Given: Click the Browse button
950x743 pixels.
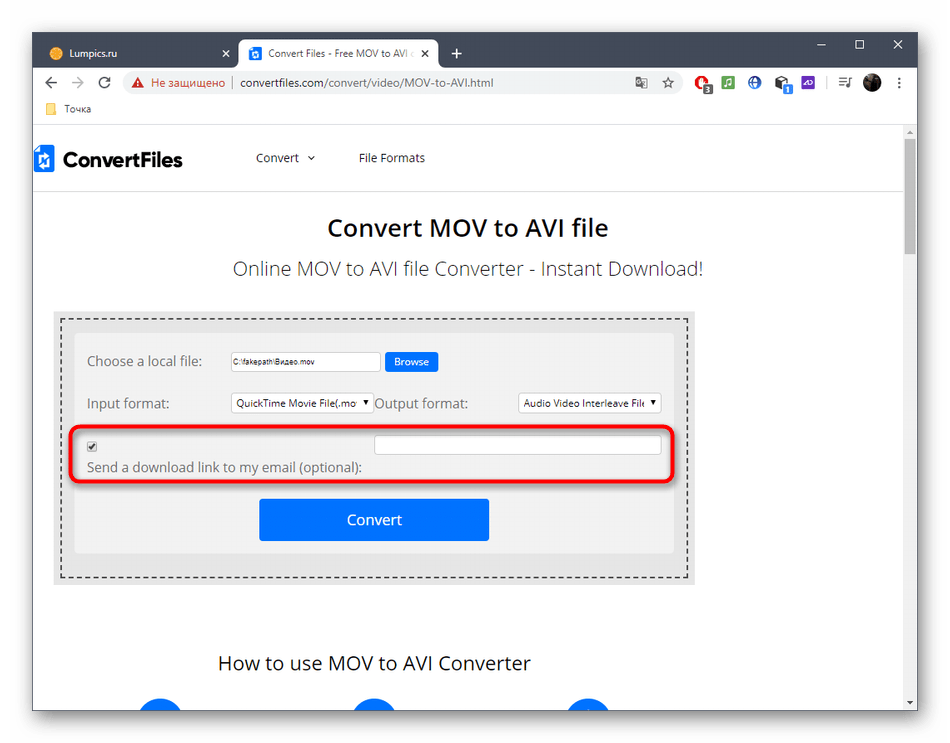Looking at the screenshot, I should click(411, 362).
